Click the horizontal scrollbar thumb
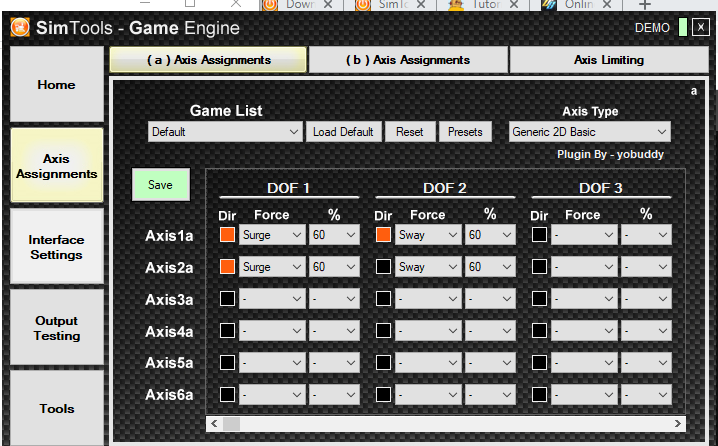718x446 pixels. [231, 424]
